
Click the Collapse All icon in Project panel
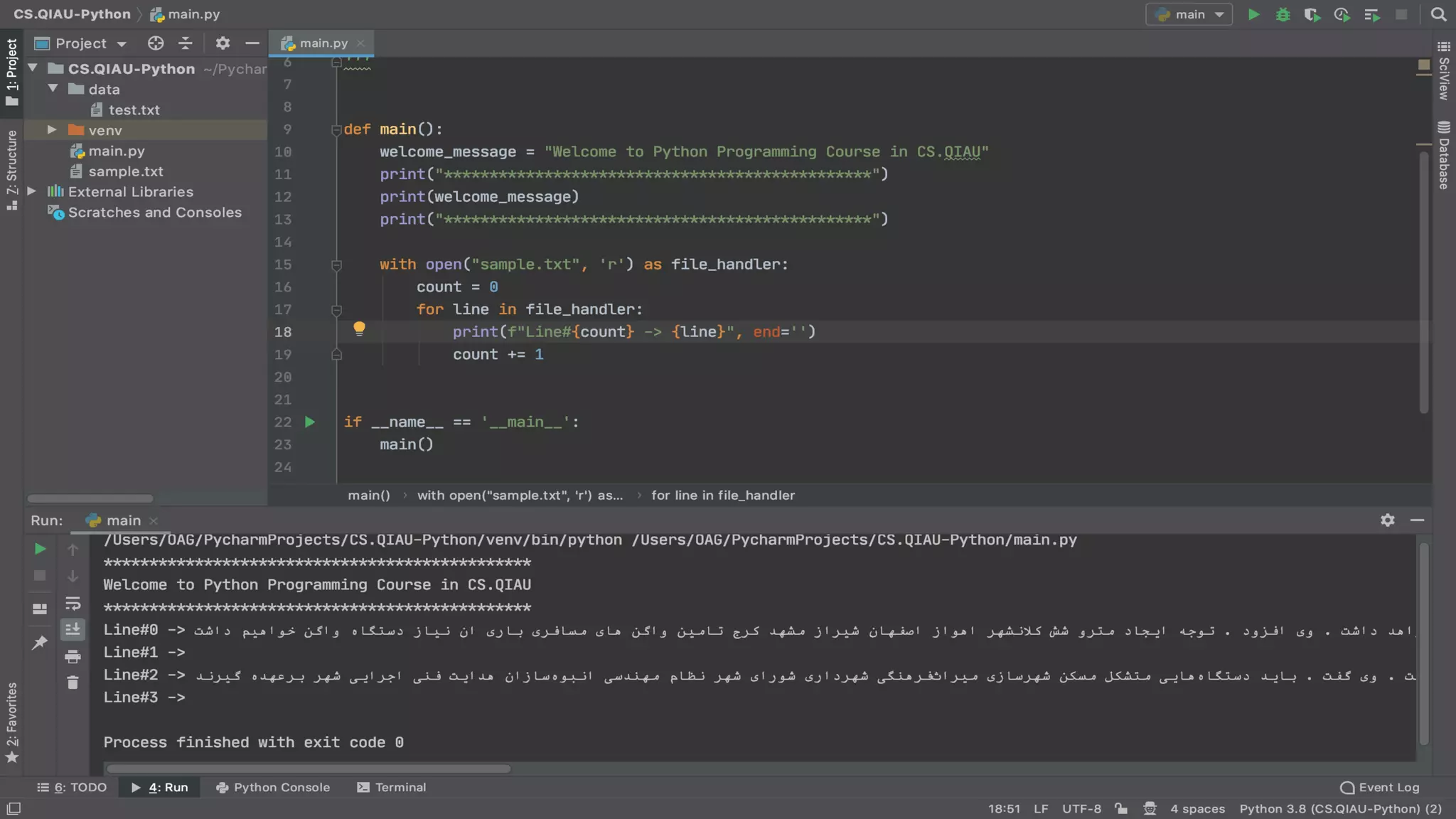coord(186,43)
